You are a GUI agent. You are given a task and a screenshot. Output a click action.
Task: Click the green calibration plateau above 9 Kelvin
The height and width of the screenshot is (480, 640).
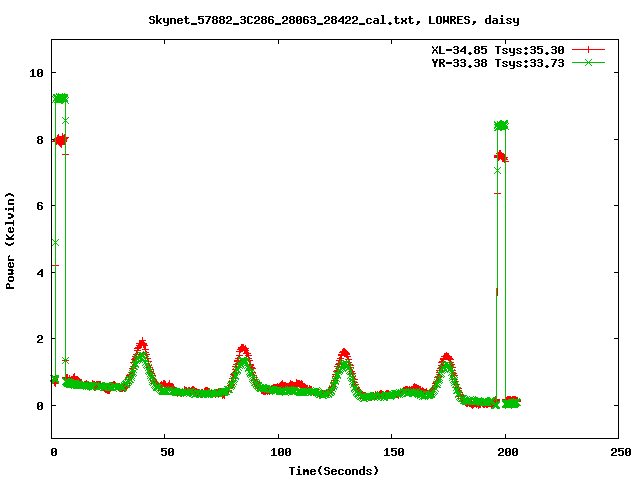[60, 98]
